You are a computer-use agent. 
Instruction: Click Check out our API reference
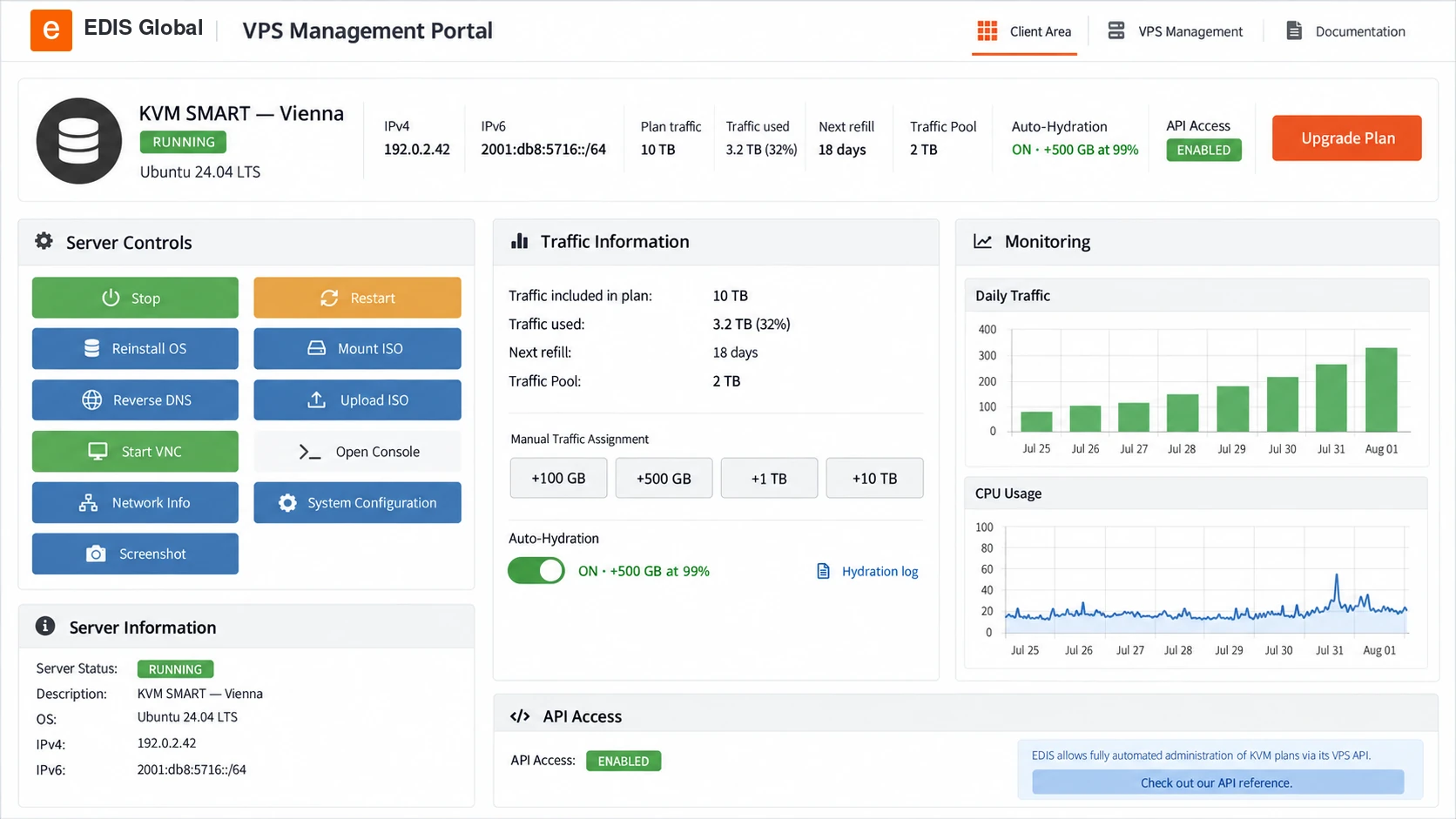[x=1217, y=782]
